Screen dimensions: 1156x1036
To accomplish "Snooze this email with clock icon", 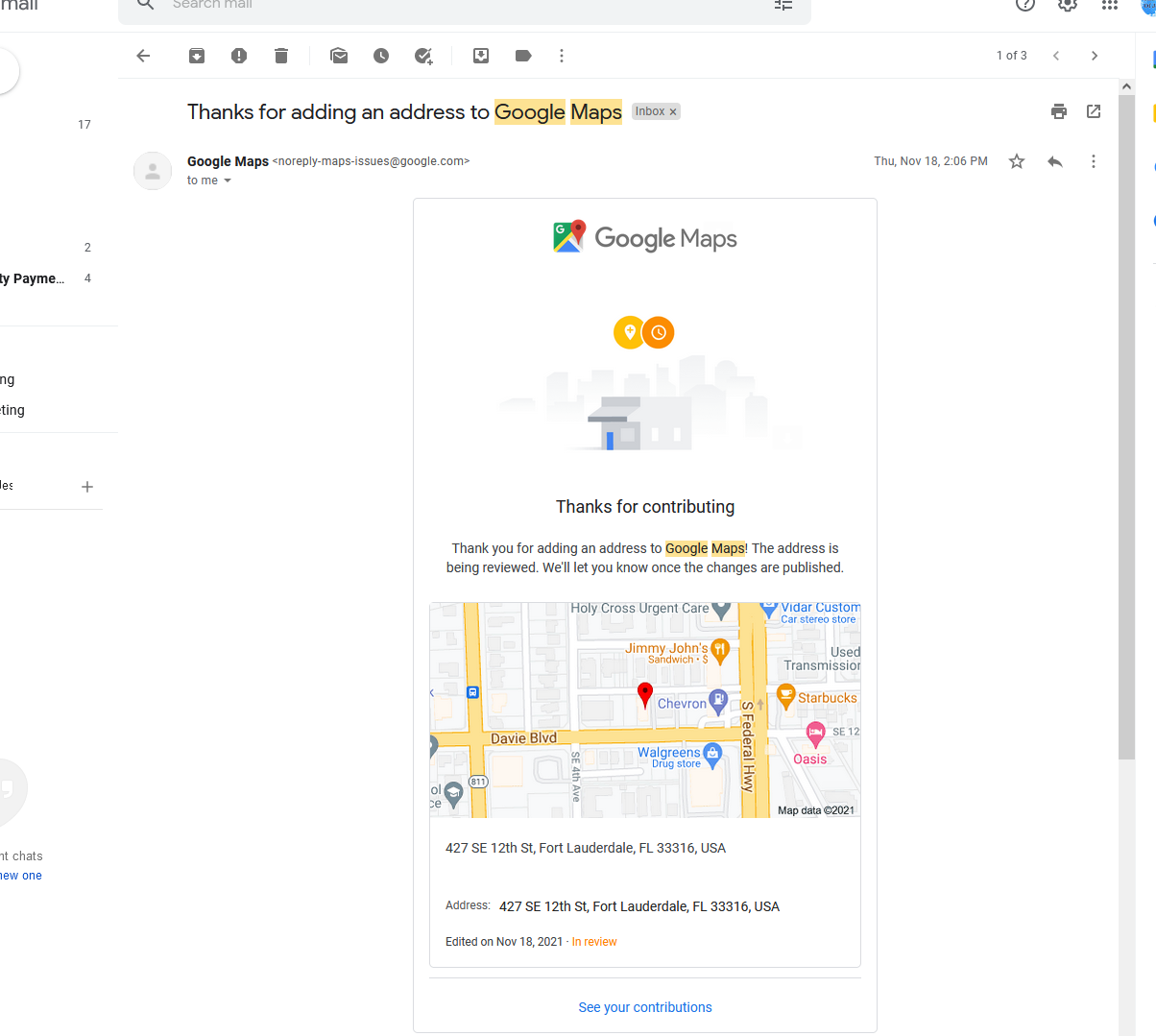I will [381, 56].
